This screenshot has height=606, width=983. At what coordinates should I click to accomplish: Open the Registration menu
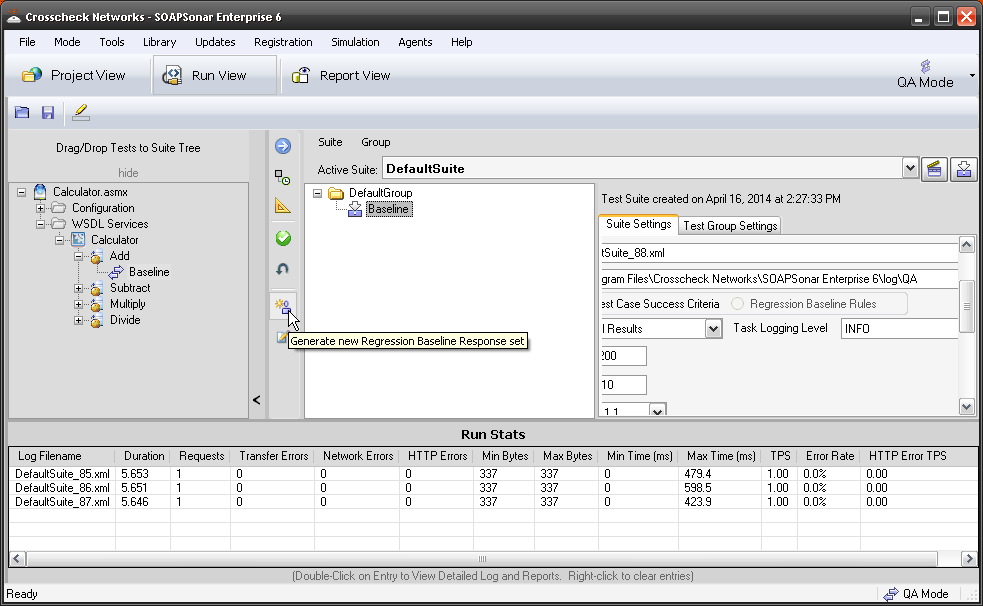(283, 42)
